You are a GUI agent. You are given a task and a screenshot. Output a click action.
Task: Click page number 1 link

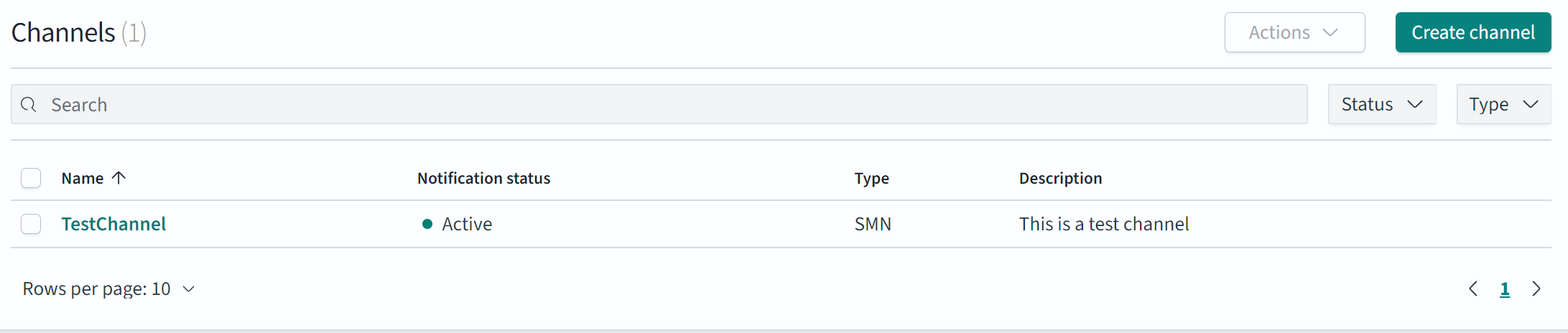pyautogui.click(x=1505, y=289)
